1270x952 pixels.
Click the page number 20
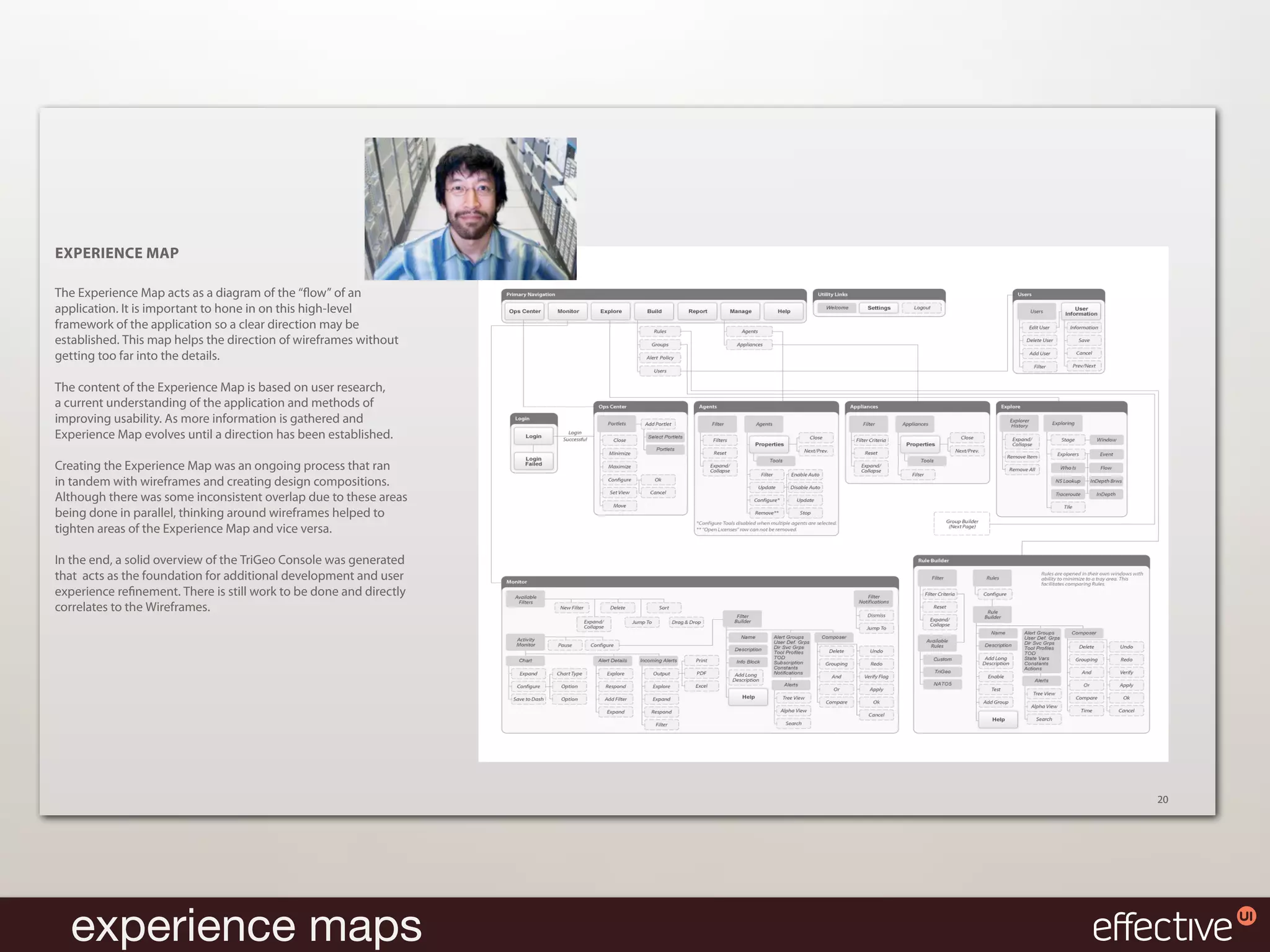1163,800
